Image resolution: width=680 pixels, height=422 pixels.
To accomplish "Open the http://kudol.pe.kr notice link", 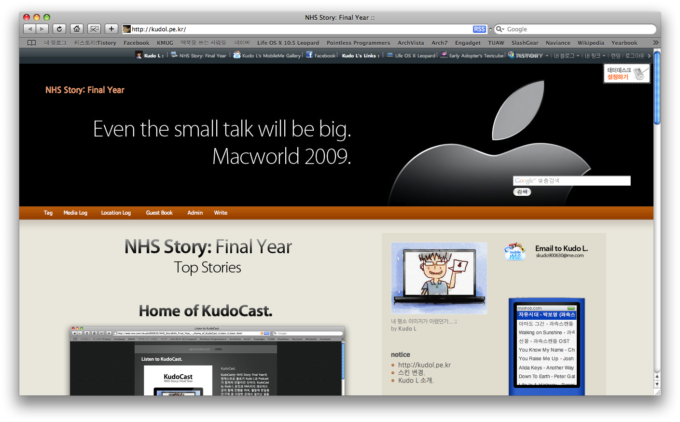I will pos(424,365).
